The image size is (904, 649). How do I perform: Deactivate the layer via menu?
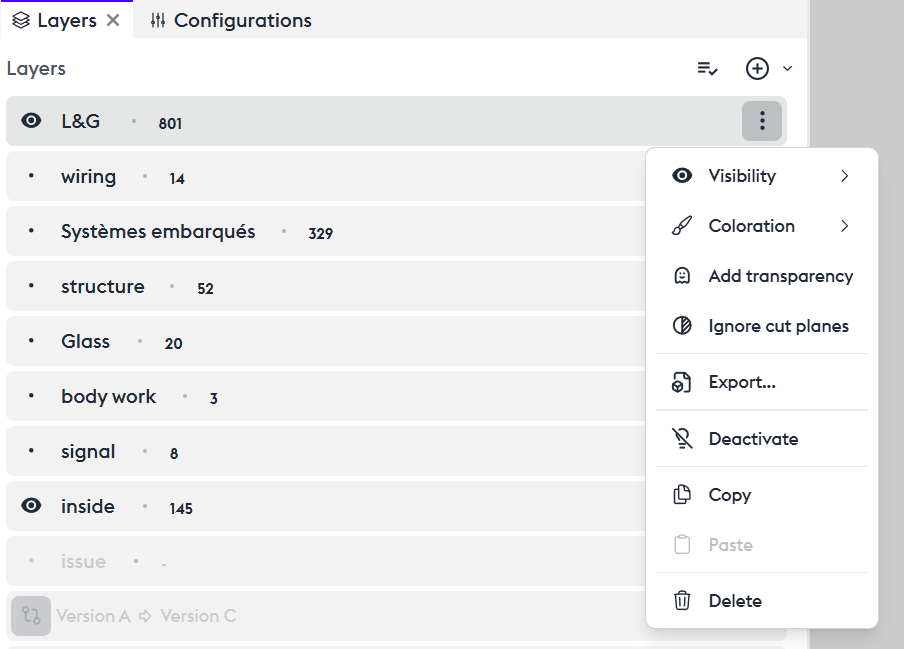(x=752, y=439)
